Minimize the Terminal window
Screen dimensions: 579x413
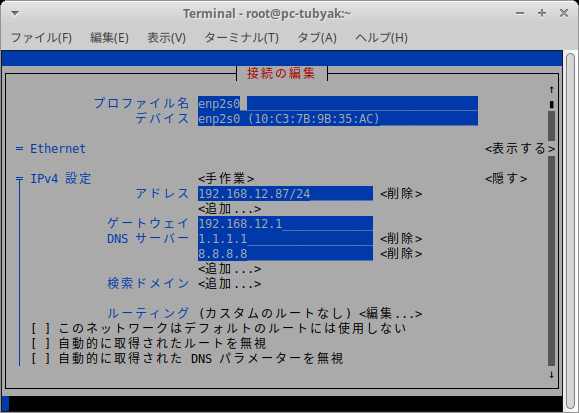pos(520,13)
